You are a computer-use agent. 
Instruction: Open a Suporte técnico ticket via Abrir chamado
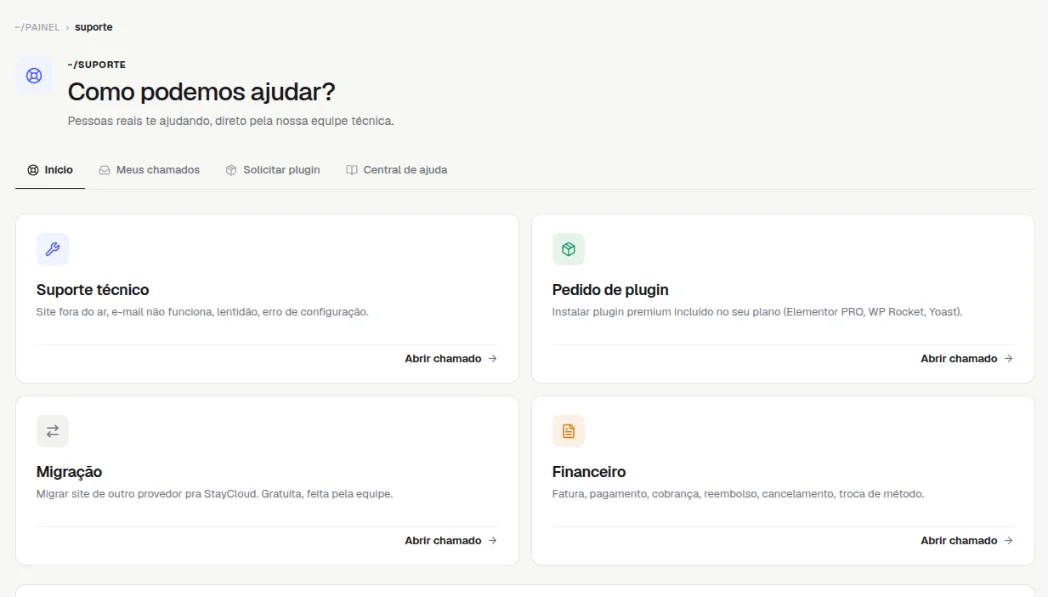(450, 358)
